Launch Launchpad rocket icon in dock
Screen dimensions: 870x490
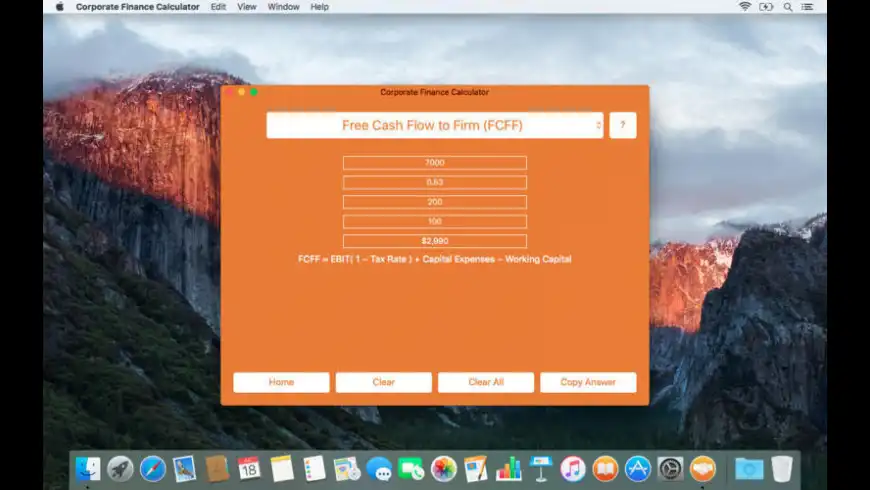click(120, 469)
